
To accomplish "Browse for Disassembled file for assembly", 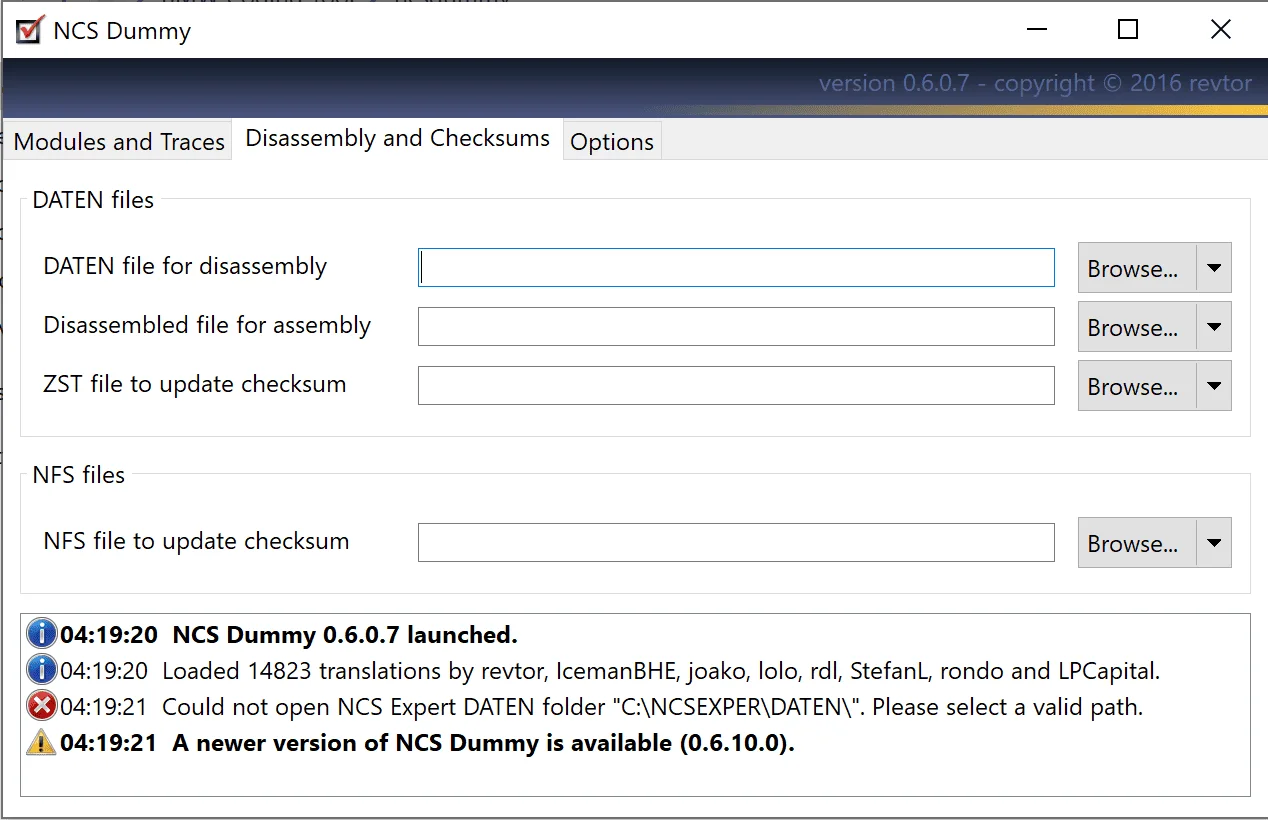I will pyautogui.click(x=1137, y=327).
